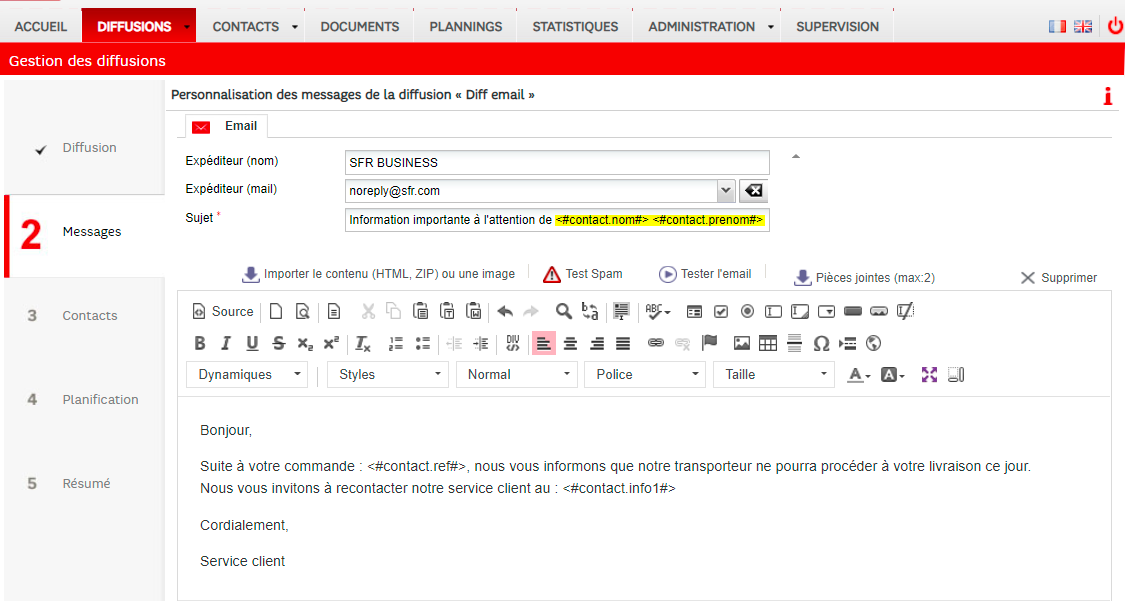Open the Dynamiques dropdown
The width and height of the screenshot is (1125, 601).
click(x=247, y=374)
